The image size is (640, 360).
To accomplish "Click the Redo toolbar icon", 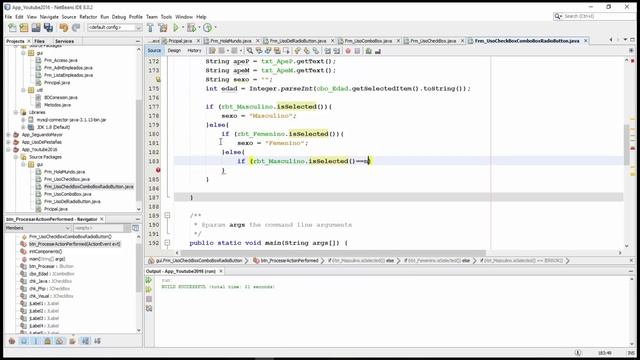I will coord(76,28).
